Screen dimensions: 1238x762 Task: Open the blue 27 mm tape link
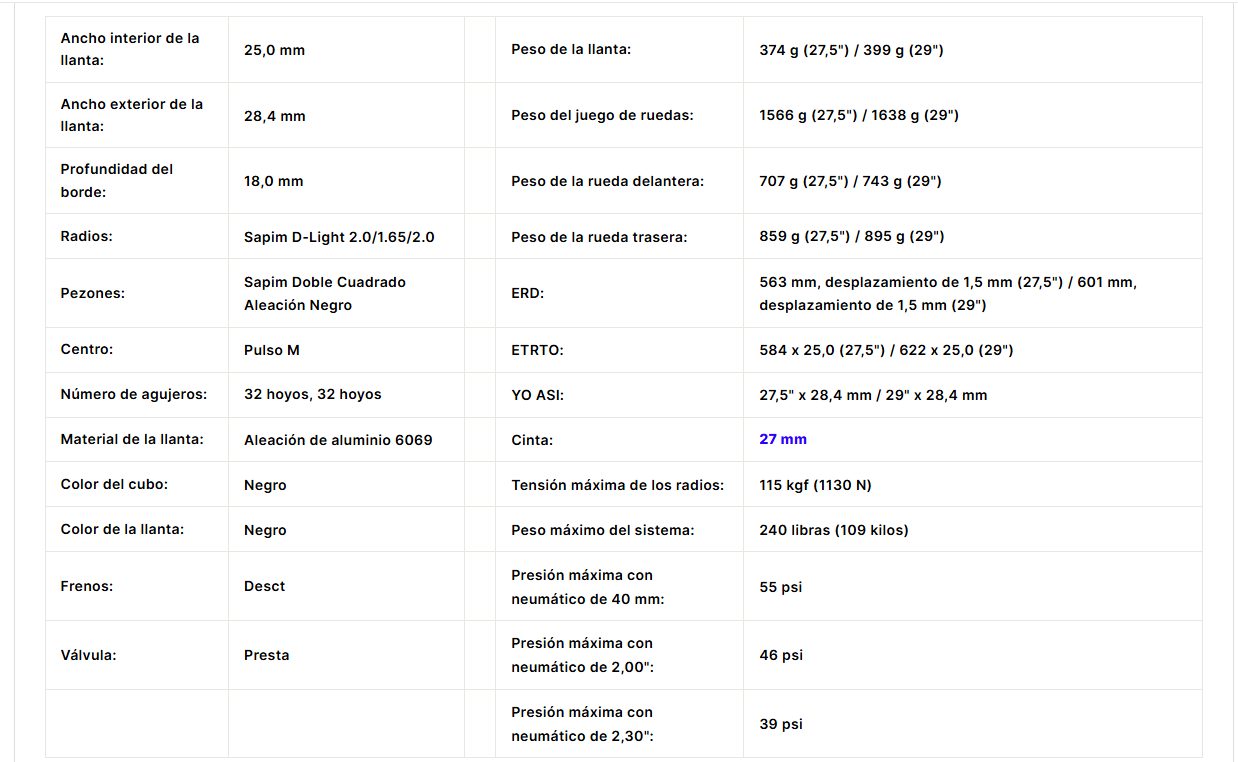pos(783,439)
